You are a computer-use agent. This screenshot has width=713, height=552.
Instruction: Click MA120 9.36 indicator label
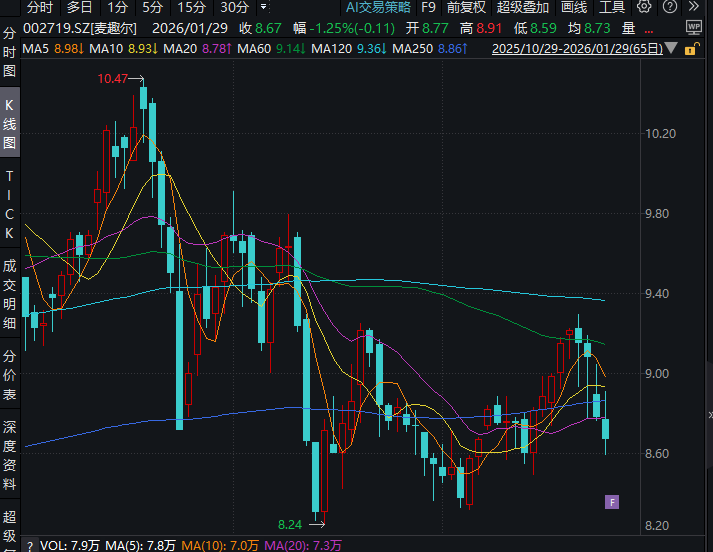pos(349,49)
